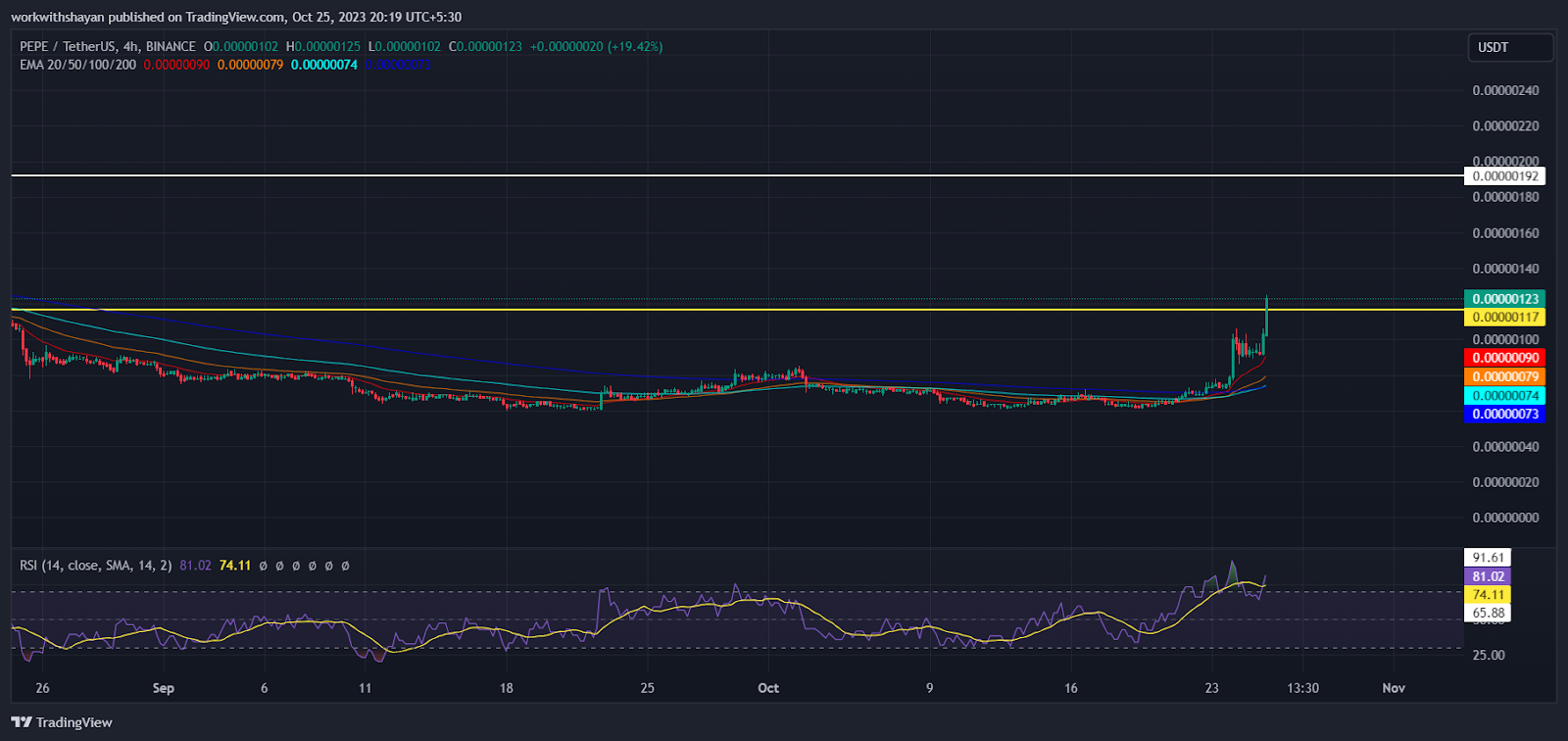Open the USDT currency selector
The width and height of the screenshot is (1568, 741).
pos(1509,47)
